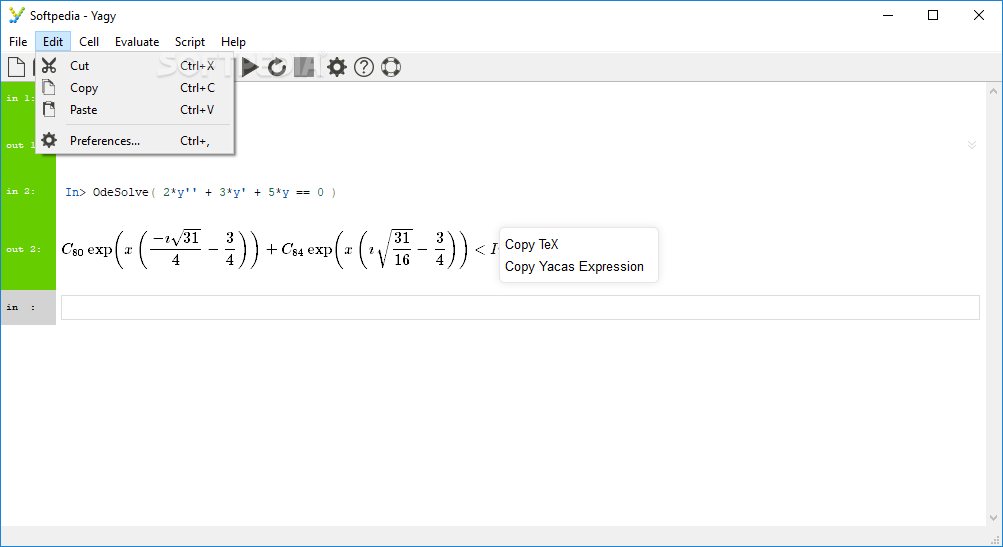Close the open Edit menu
The height and width of the screenshot is (547, 1003).
(53, 42)
